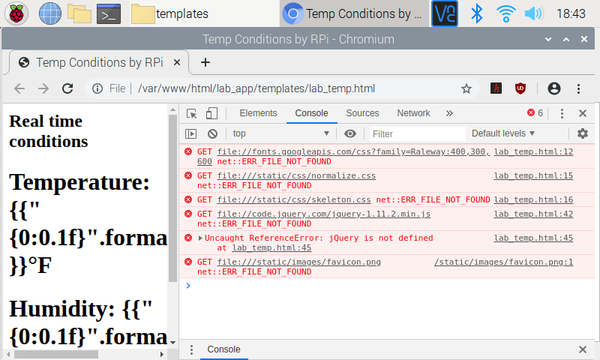The image size is (600, 360).
Task: Open the uBlock Origin extension
Action: (520, 88)
